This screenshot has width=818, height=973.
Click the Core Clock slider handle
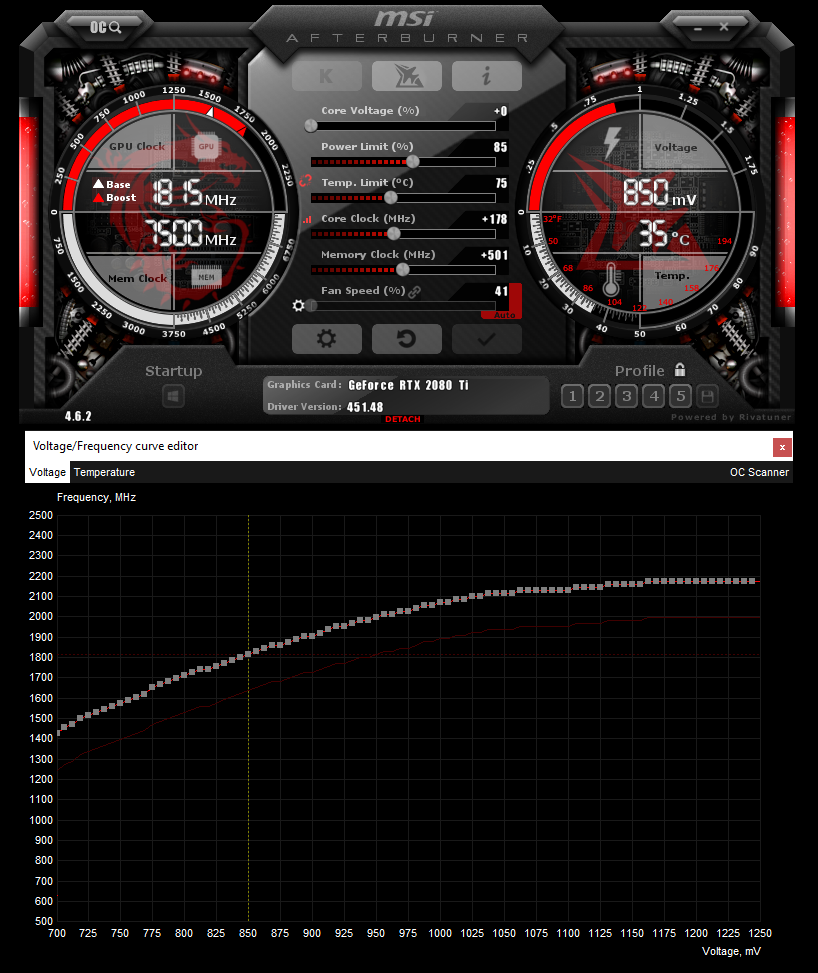(393, 234)
